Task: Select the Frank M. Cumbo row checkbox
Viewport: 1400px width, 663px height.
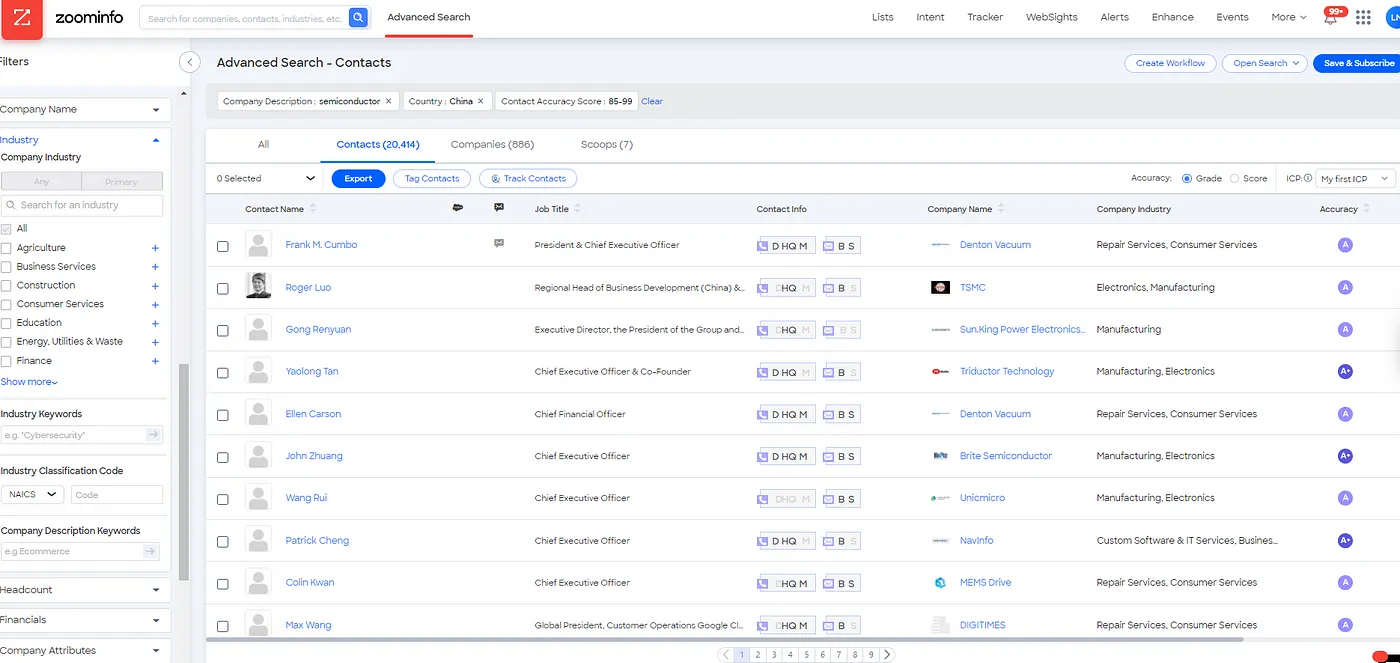Action: pos(223,246)
